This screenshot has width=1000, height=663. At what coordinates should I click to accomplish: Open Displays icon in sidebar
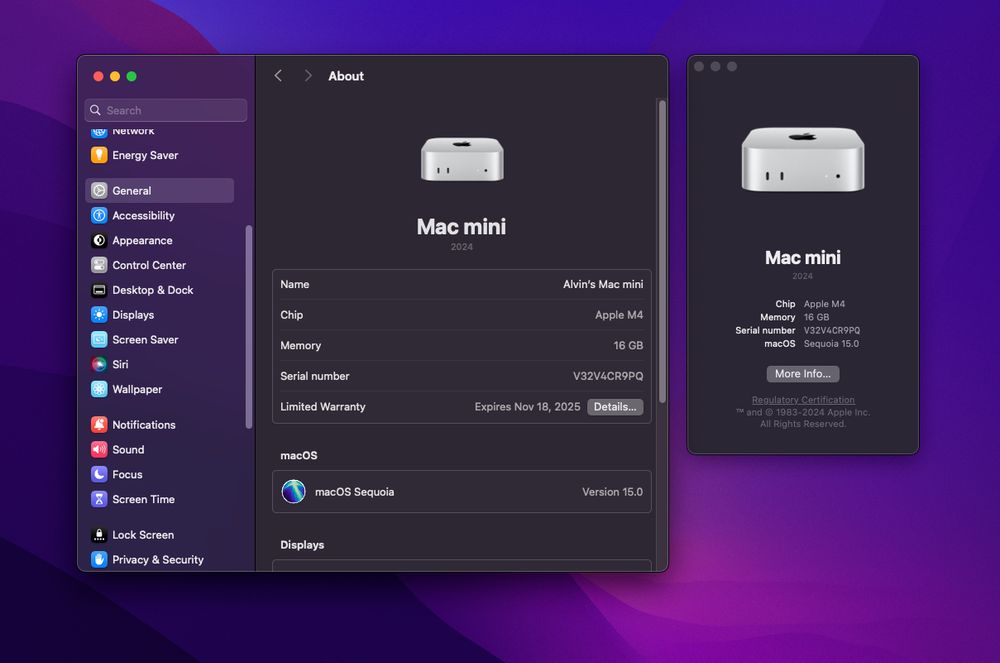point(99,315)
